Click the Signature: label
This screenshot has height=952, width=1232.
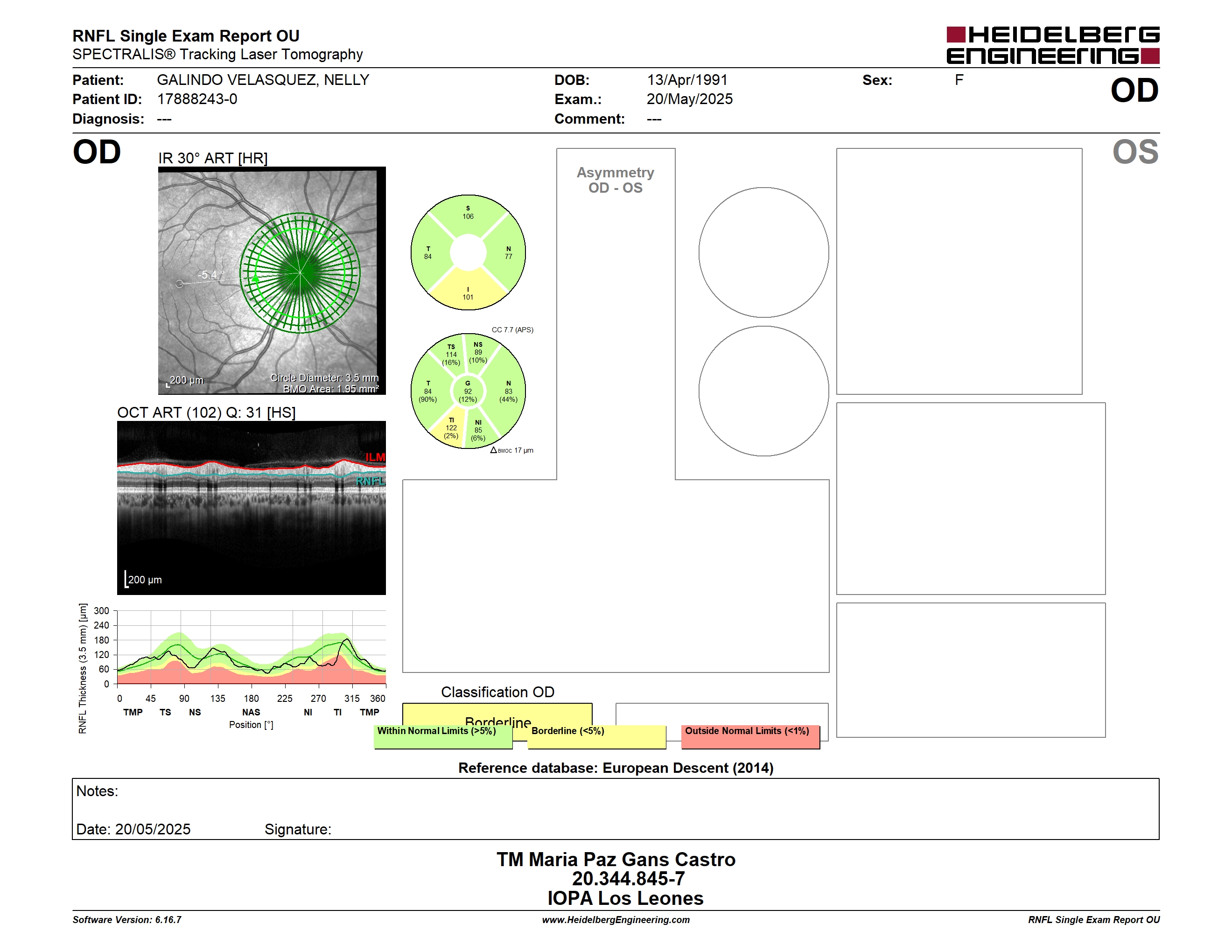(x=298, y=829)
